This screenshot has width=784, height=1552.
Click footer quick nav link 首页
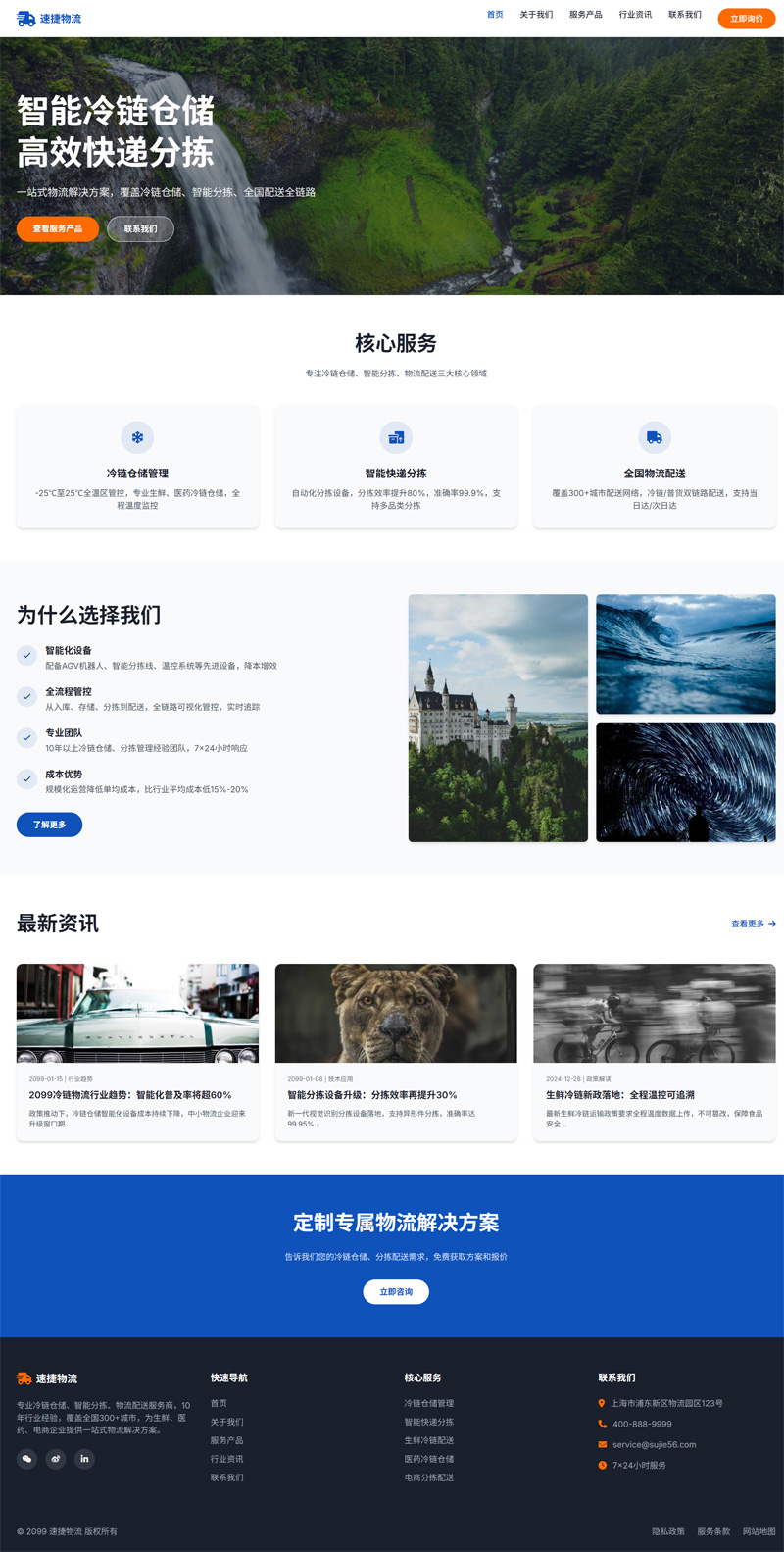point(219,1403)
